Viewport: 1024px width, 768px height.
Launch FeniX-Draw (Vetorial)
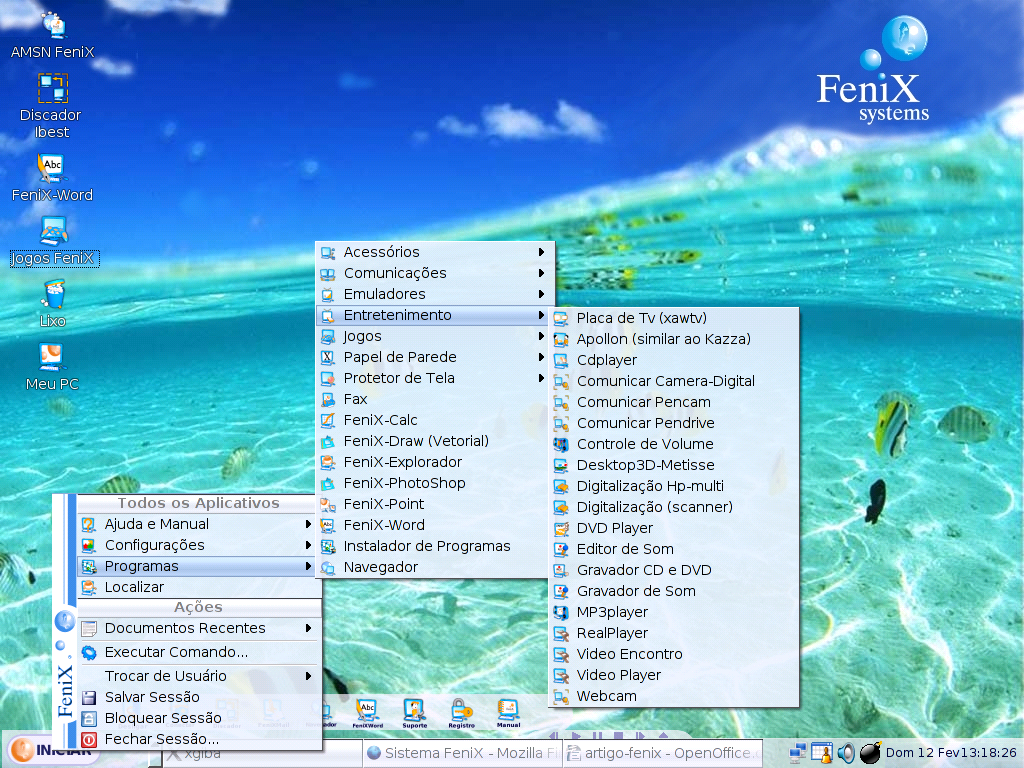click(x=434, y=441)
